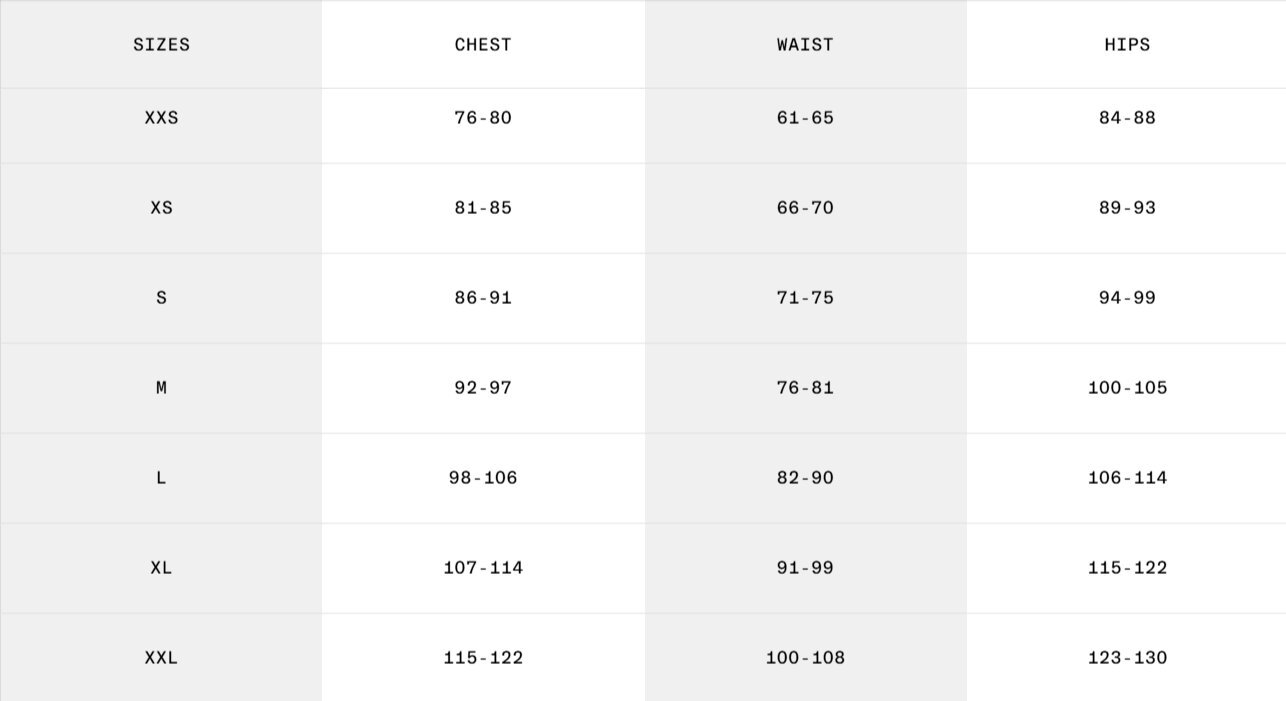Select hips measurement 94-99
Screen dimensions: 1286x701
[1127, 298]
